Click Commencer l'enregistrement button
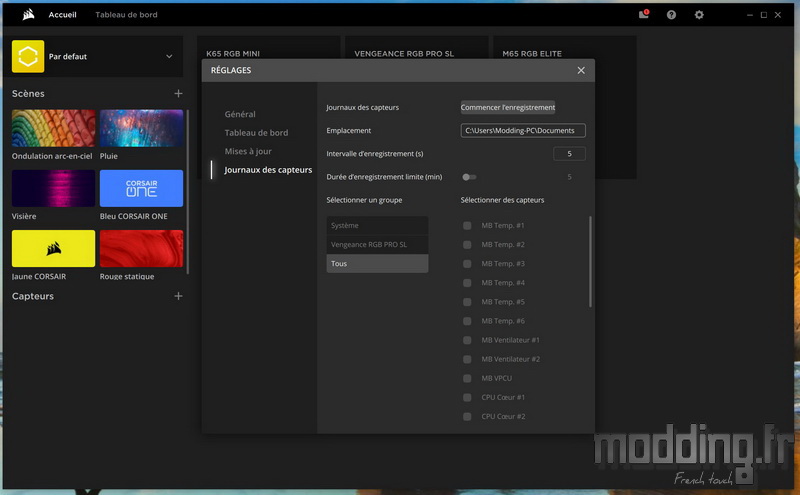This screenshot has width=800, height=495. pos(508,107)
